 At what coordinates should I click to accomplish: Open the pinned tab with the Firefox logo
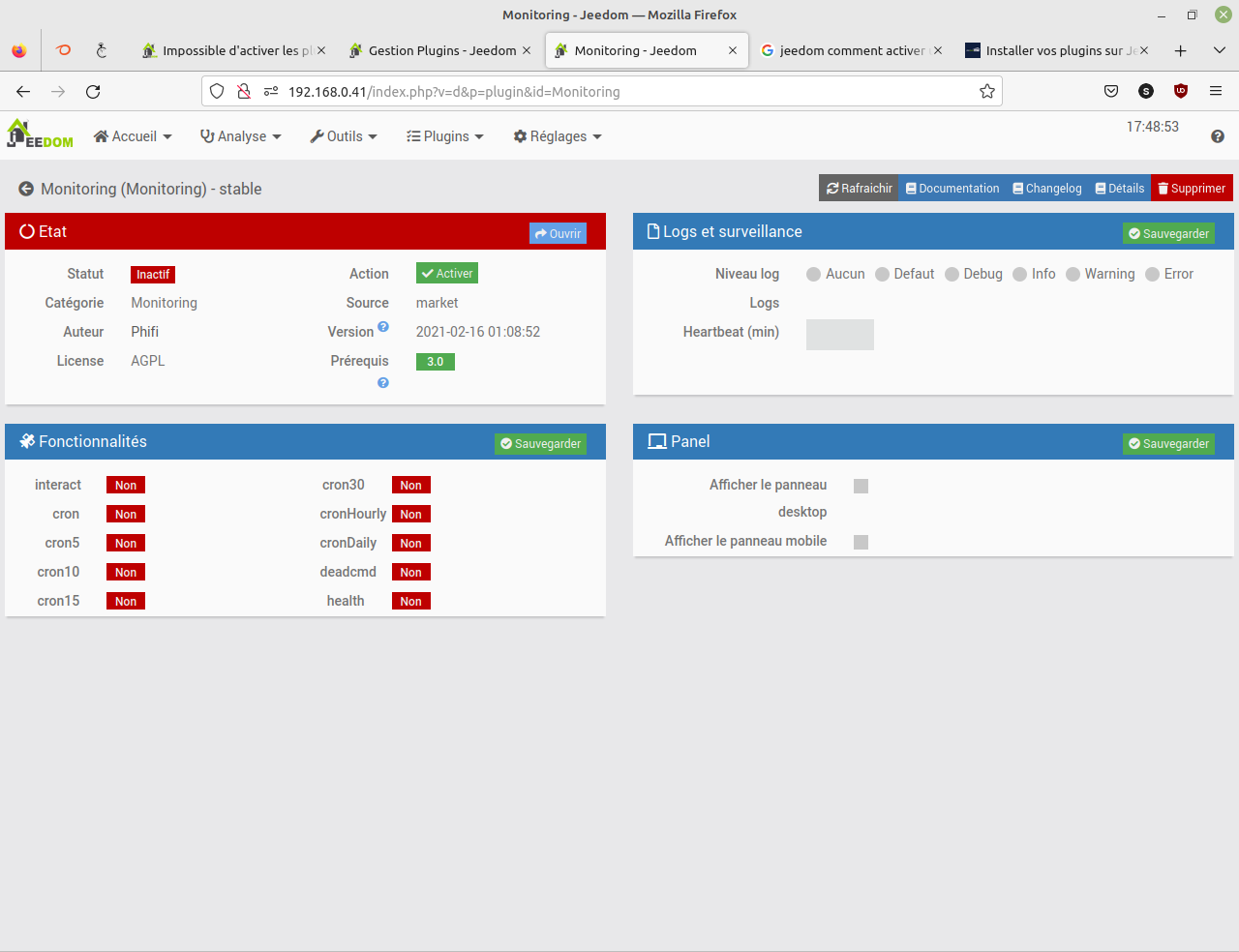19,50
